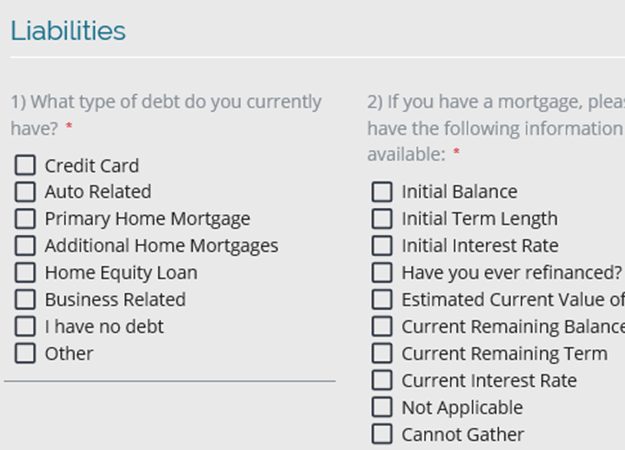The height and width of the screenshot is (450, 625).
Task: Check the Credit Card checkbox
Action: 25,165
